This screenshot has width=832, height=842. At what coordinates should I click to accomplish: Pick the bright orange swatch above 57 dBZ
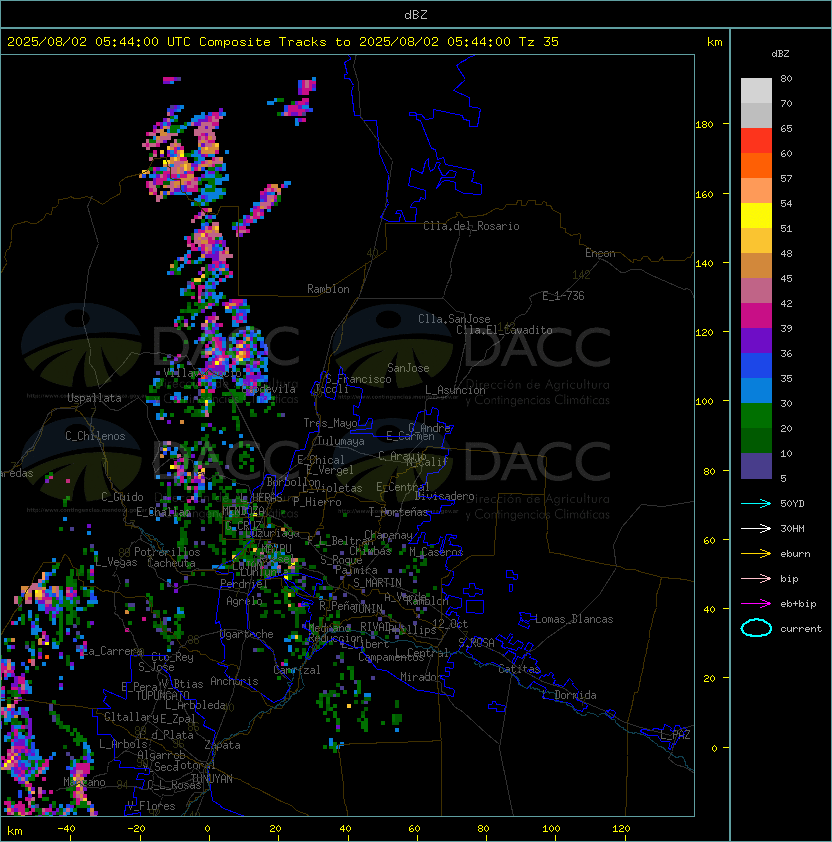coord(756,166)
